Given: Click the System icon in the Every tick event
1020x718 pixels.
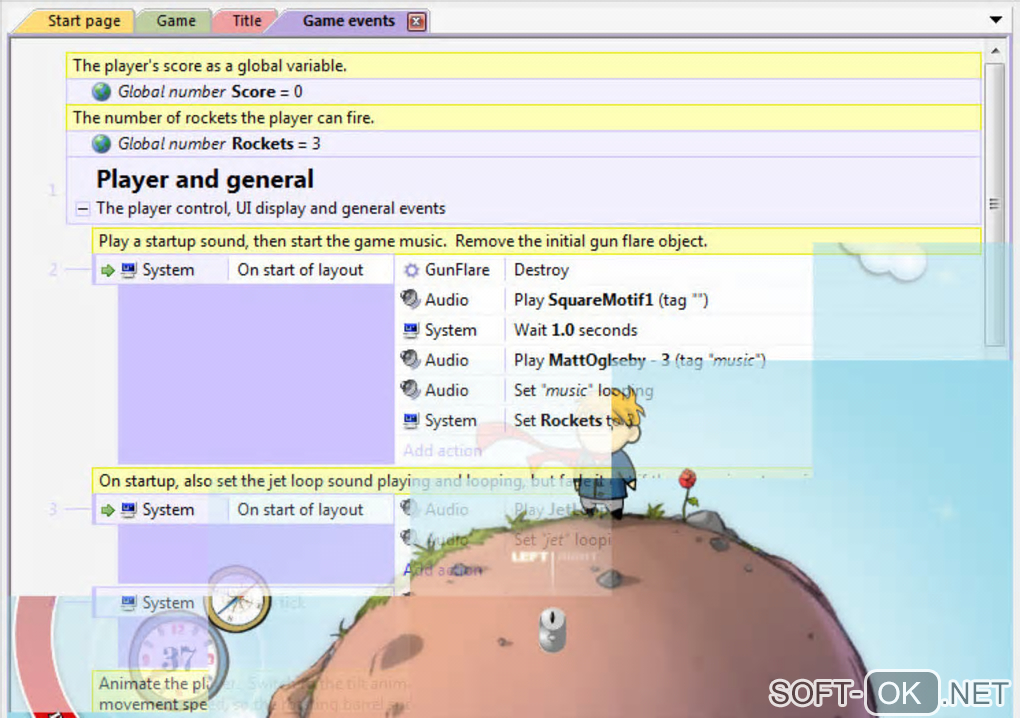Looking at the screenshot, I should pos(129,603).
